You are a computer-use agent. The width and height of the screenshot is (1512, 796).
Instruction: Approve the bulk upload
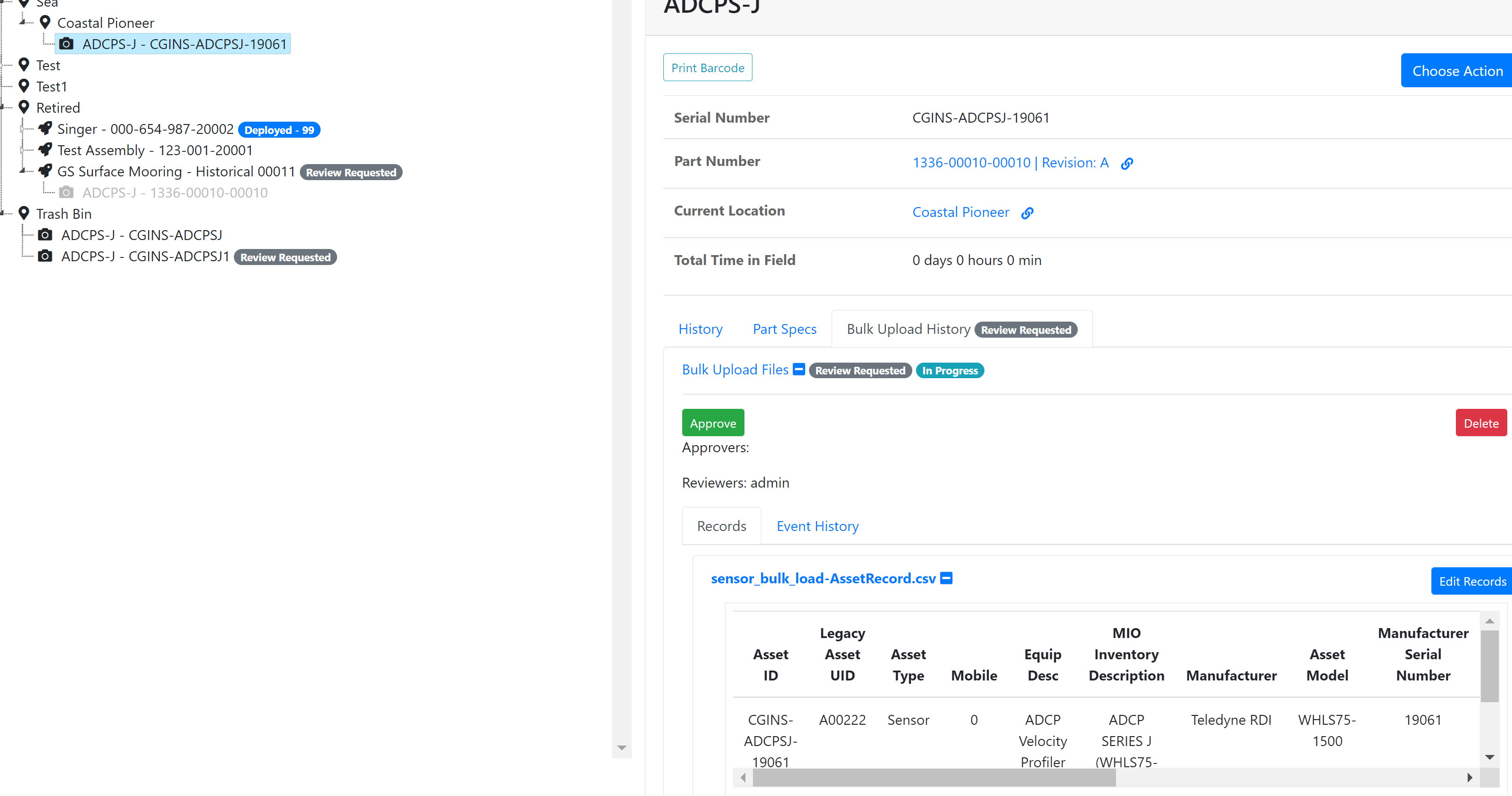712,422
